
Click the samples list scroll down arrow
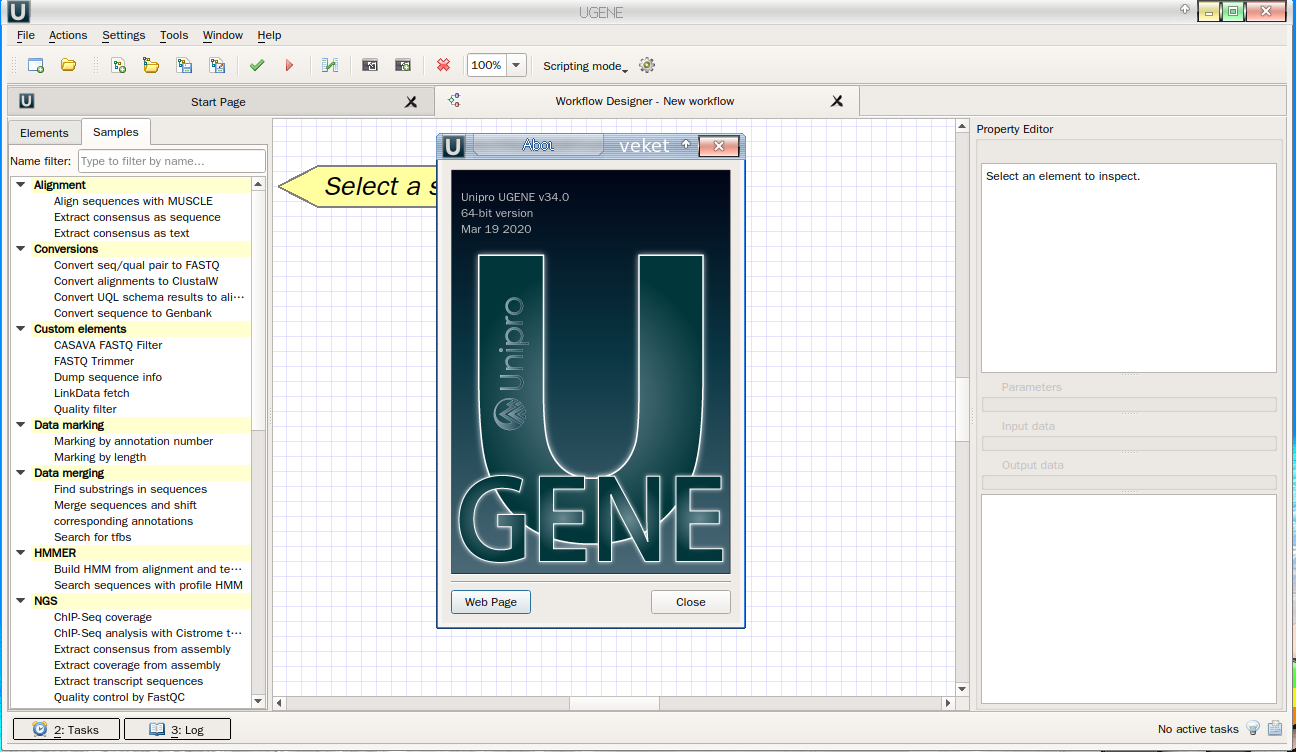(258, 701)
